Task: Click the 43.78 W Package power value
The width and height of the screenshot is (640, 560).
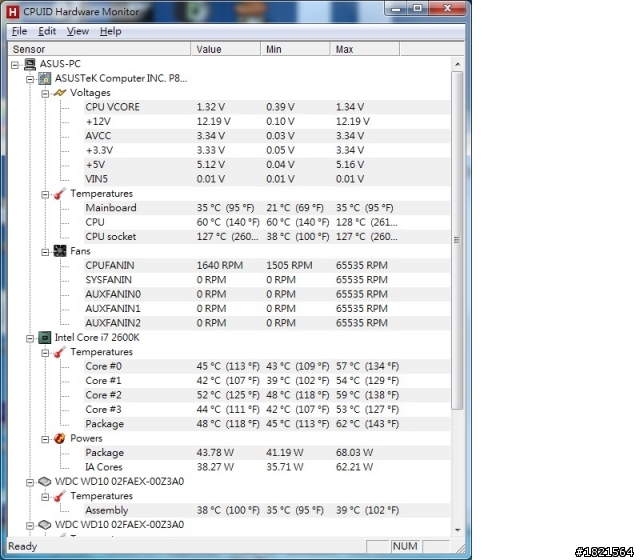Action: [x=215, y=453]
